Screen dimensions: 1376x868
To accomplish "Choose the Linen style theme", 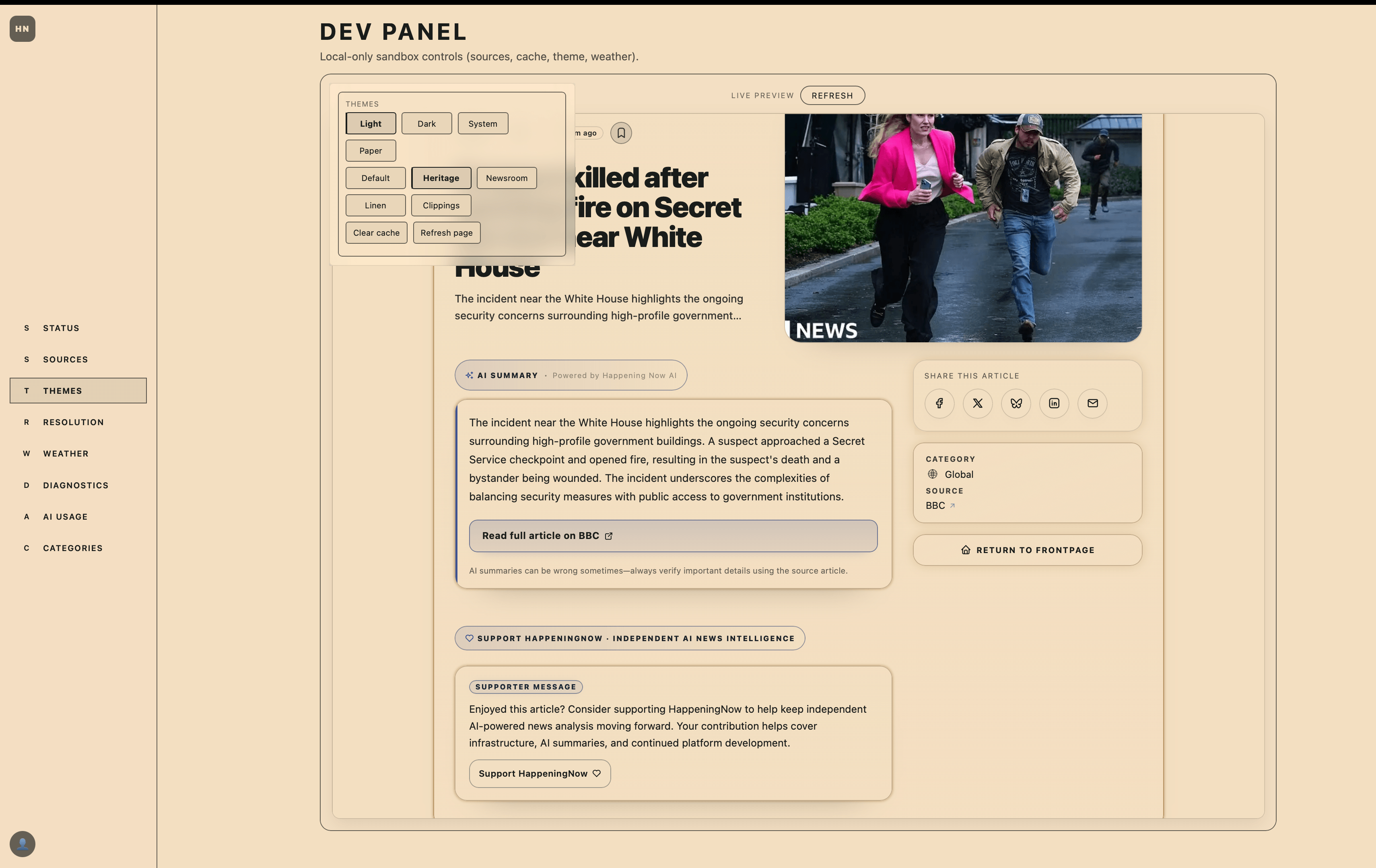I will pos(375,206).
